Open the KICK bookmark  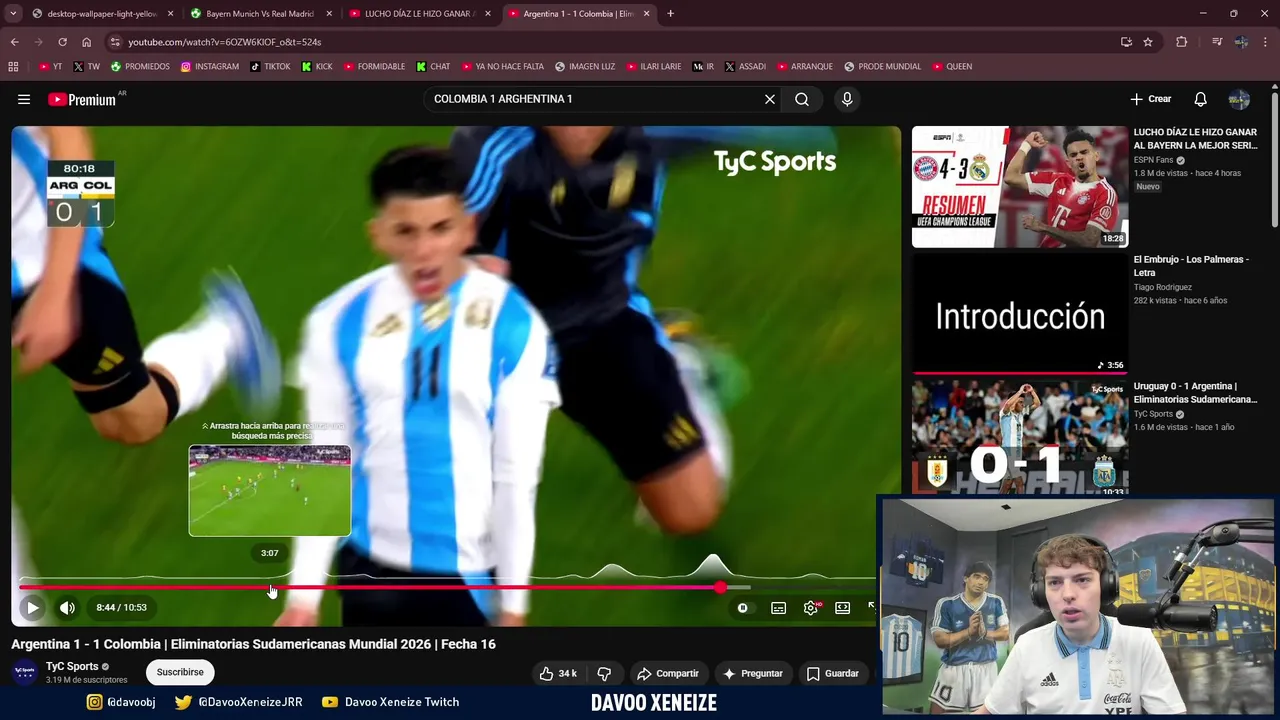coord(317,67)
